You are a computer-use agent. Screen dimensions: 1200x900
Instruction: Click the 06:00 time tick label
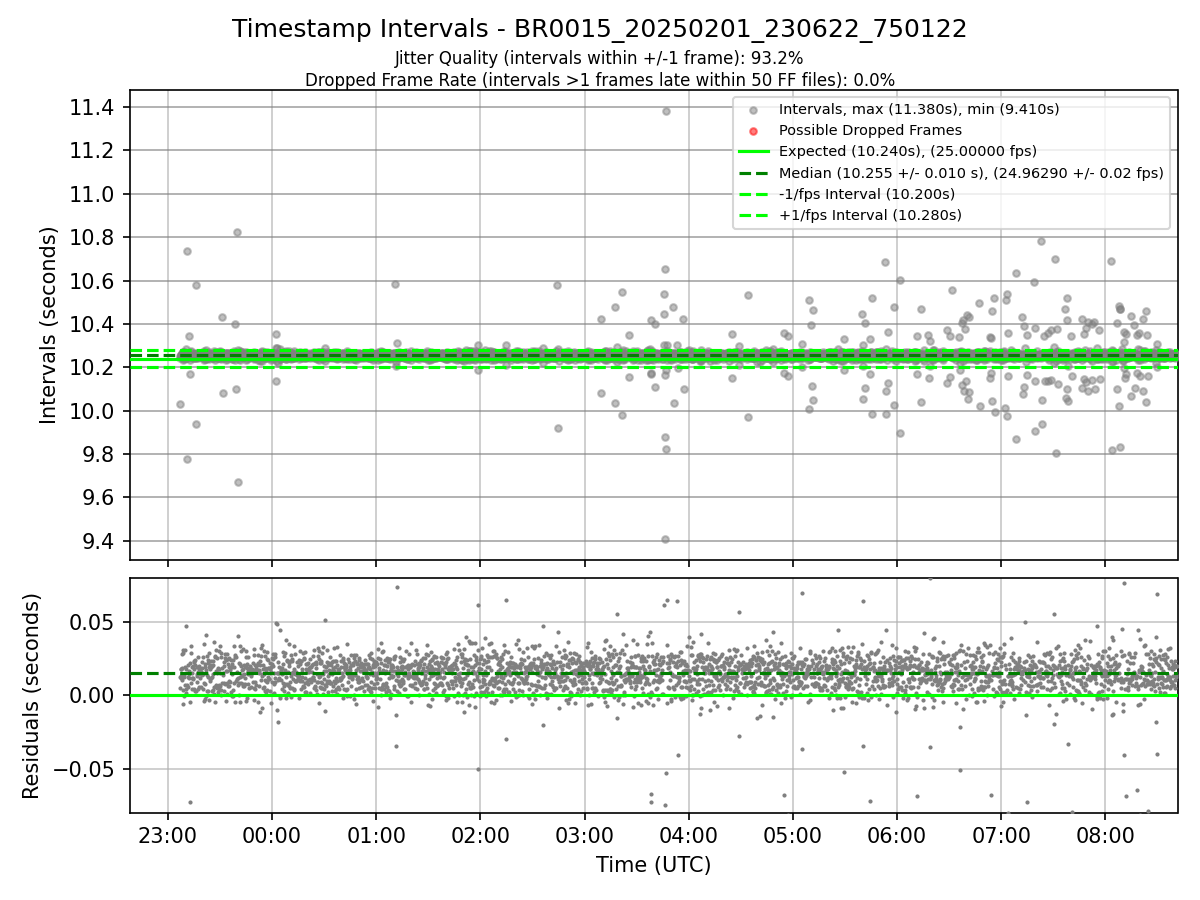897,834
